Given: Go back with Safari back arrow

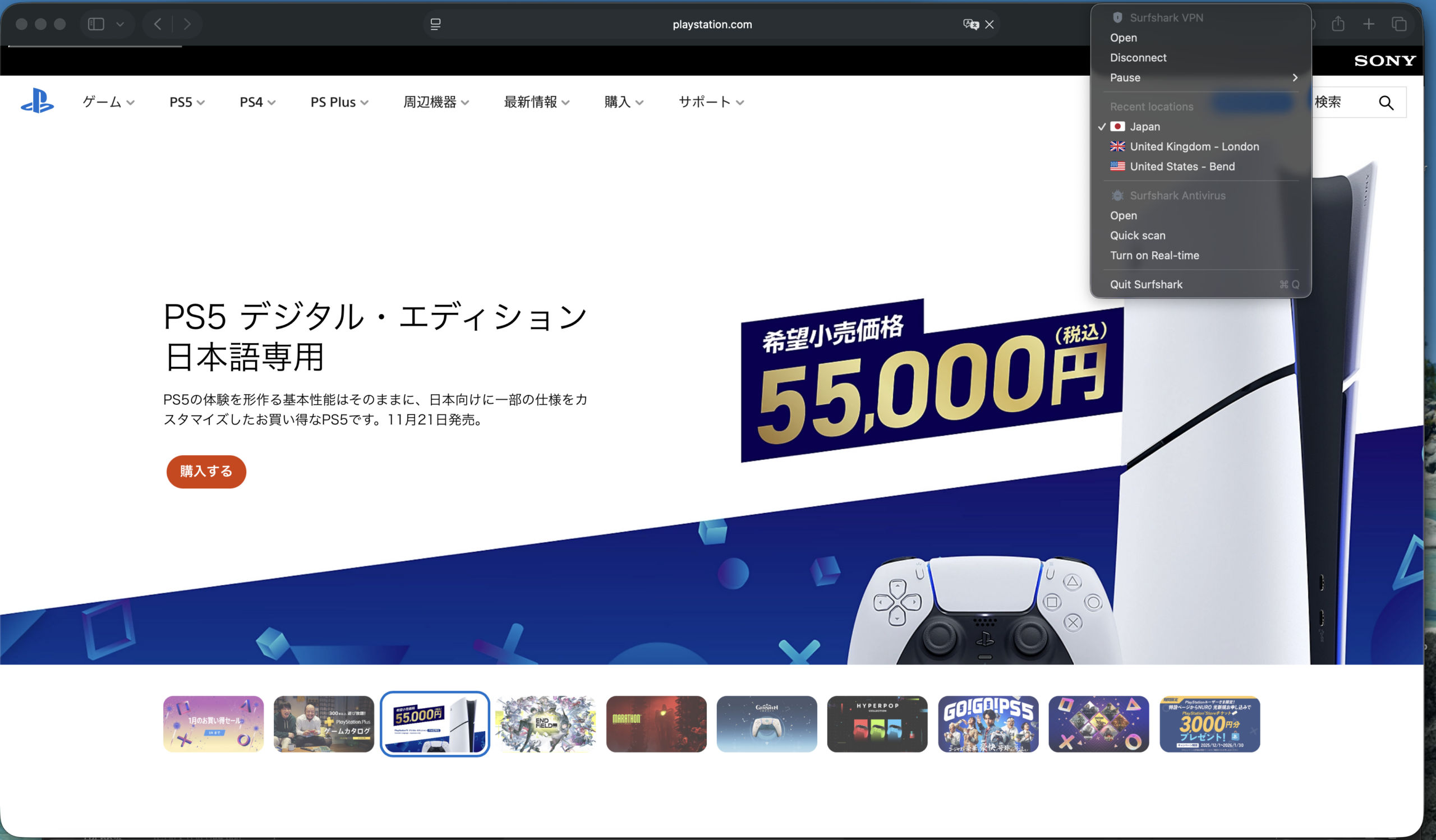Looking at the screenshot, I should [x=158, y=24].
